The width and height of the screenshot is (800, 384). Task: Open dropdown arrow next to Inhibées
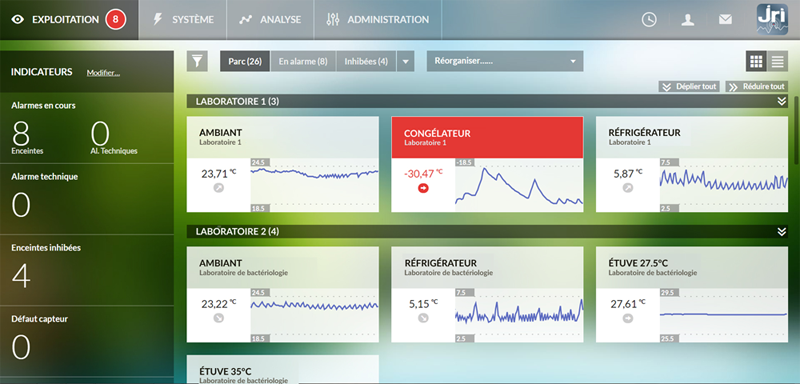pyautogui.click(x=405, y=62)
